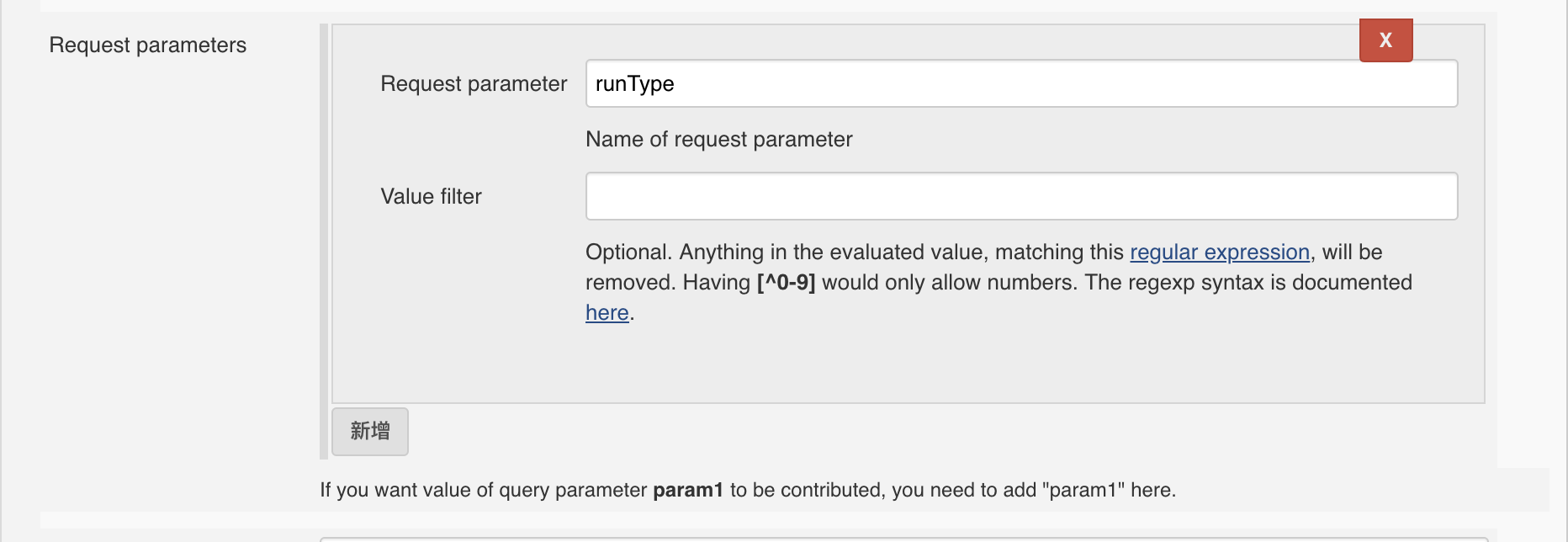Click the Value filter label
Screen dimensions: 1568x542
click(x=432, y=196)
